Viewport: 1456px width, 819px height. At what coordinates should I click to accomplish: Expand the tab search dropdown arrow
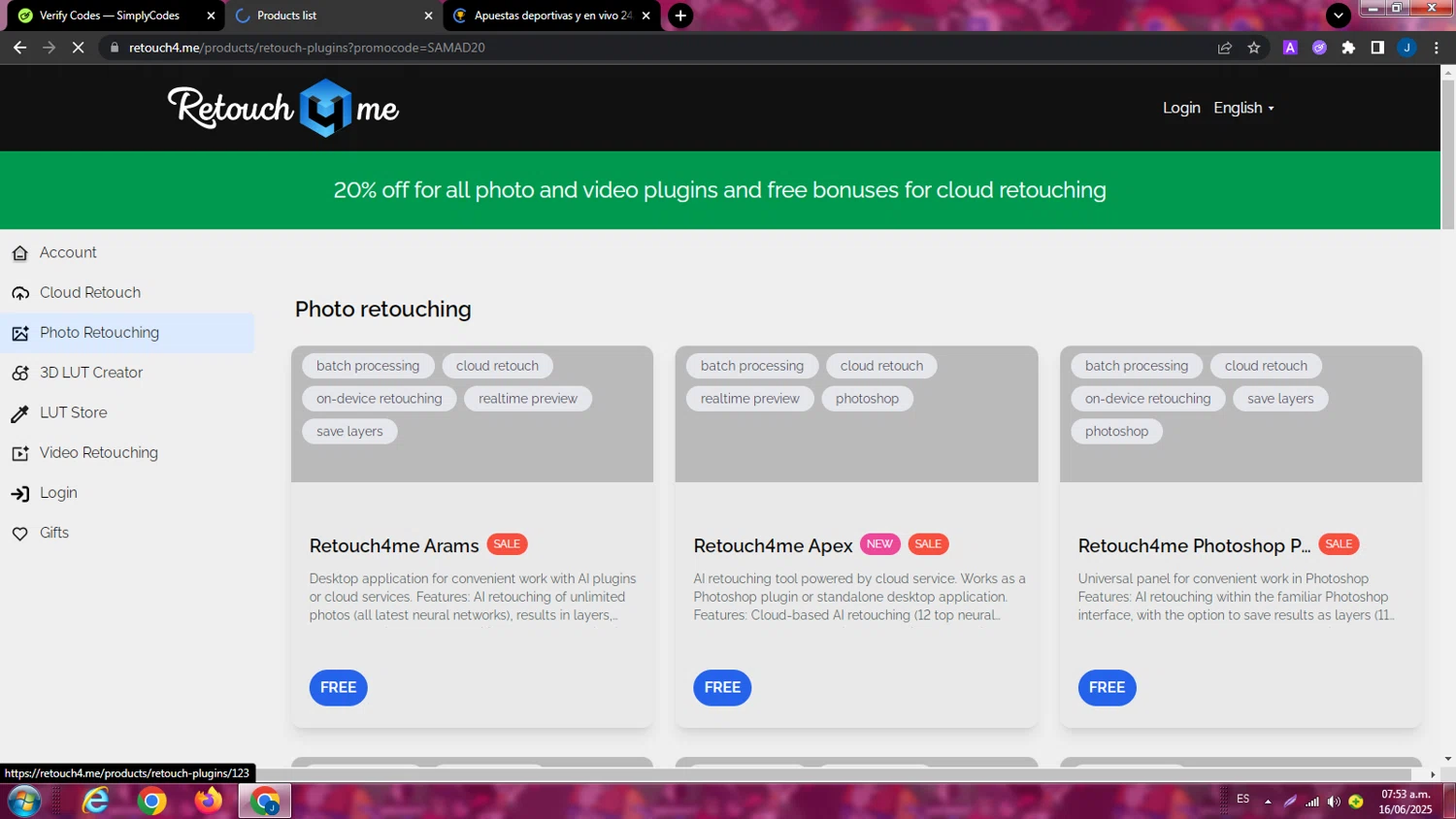point(1339,15)
